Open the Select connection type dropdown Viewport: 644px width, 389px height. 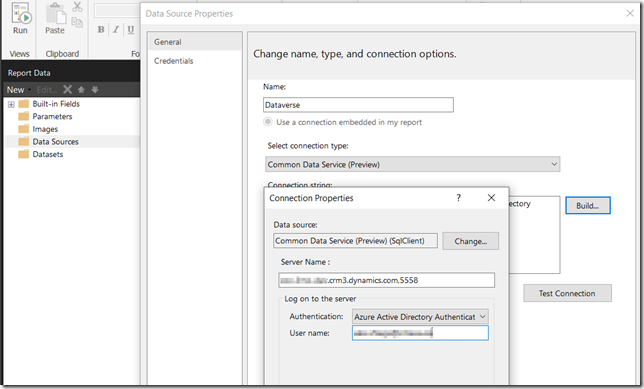[412, 164]
